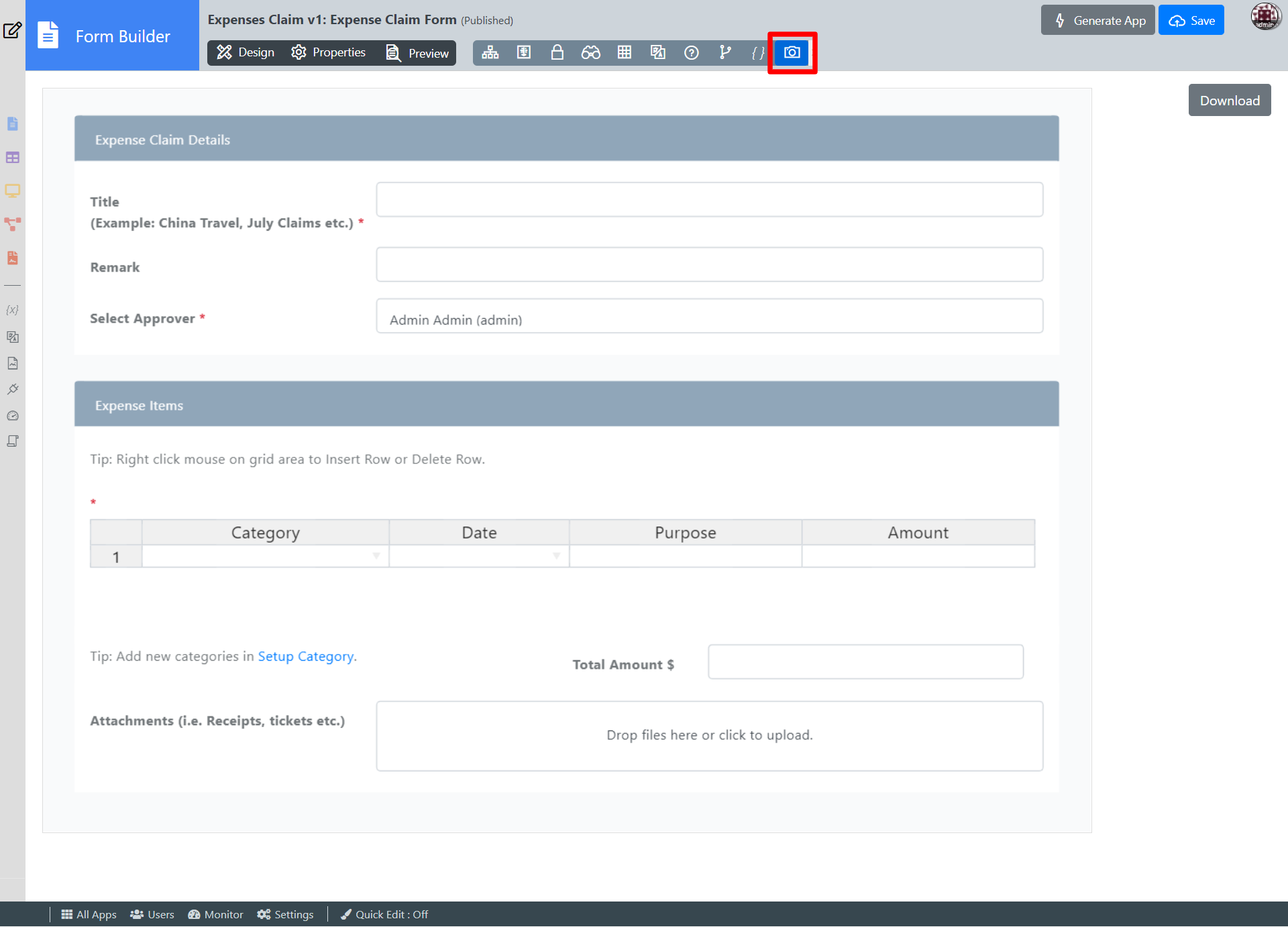Open the branch diff checker icon
The image size is (1288, 927).
724,52
